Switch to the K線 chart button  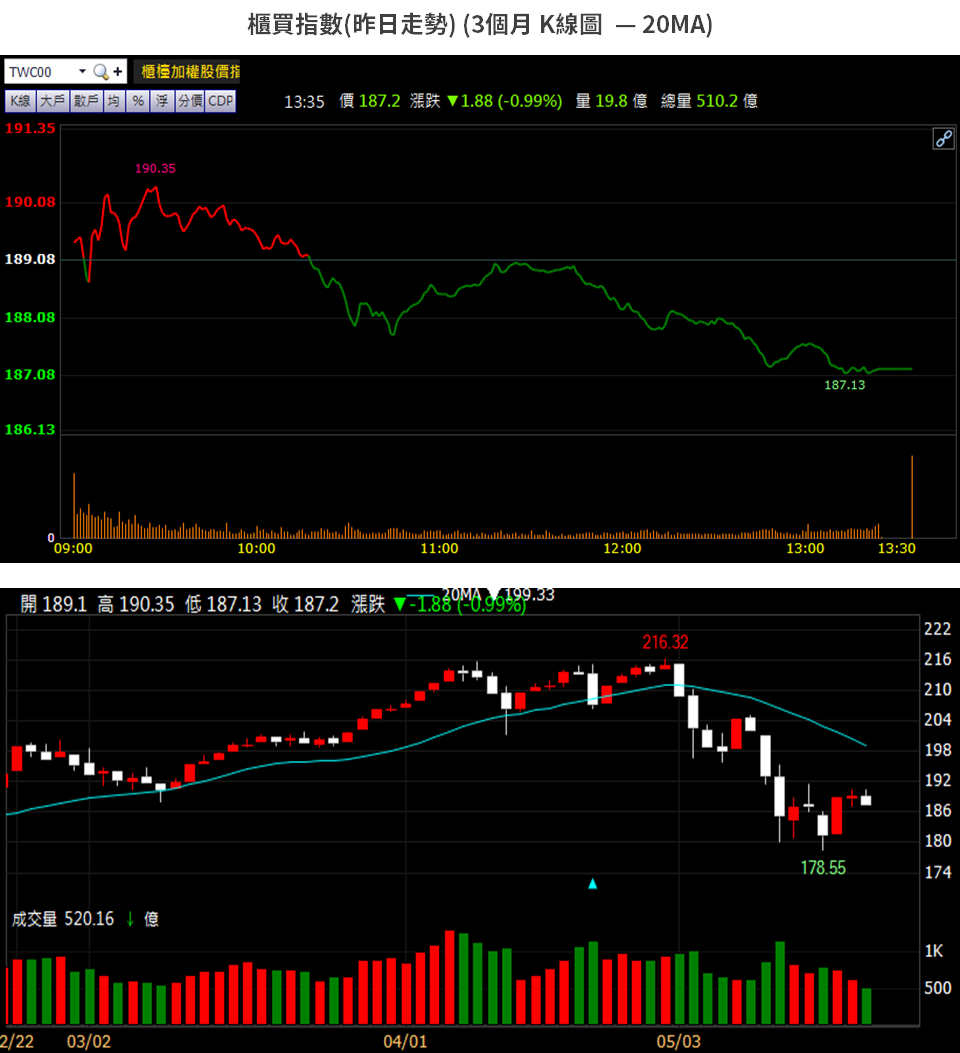[x=20, y=101]
